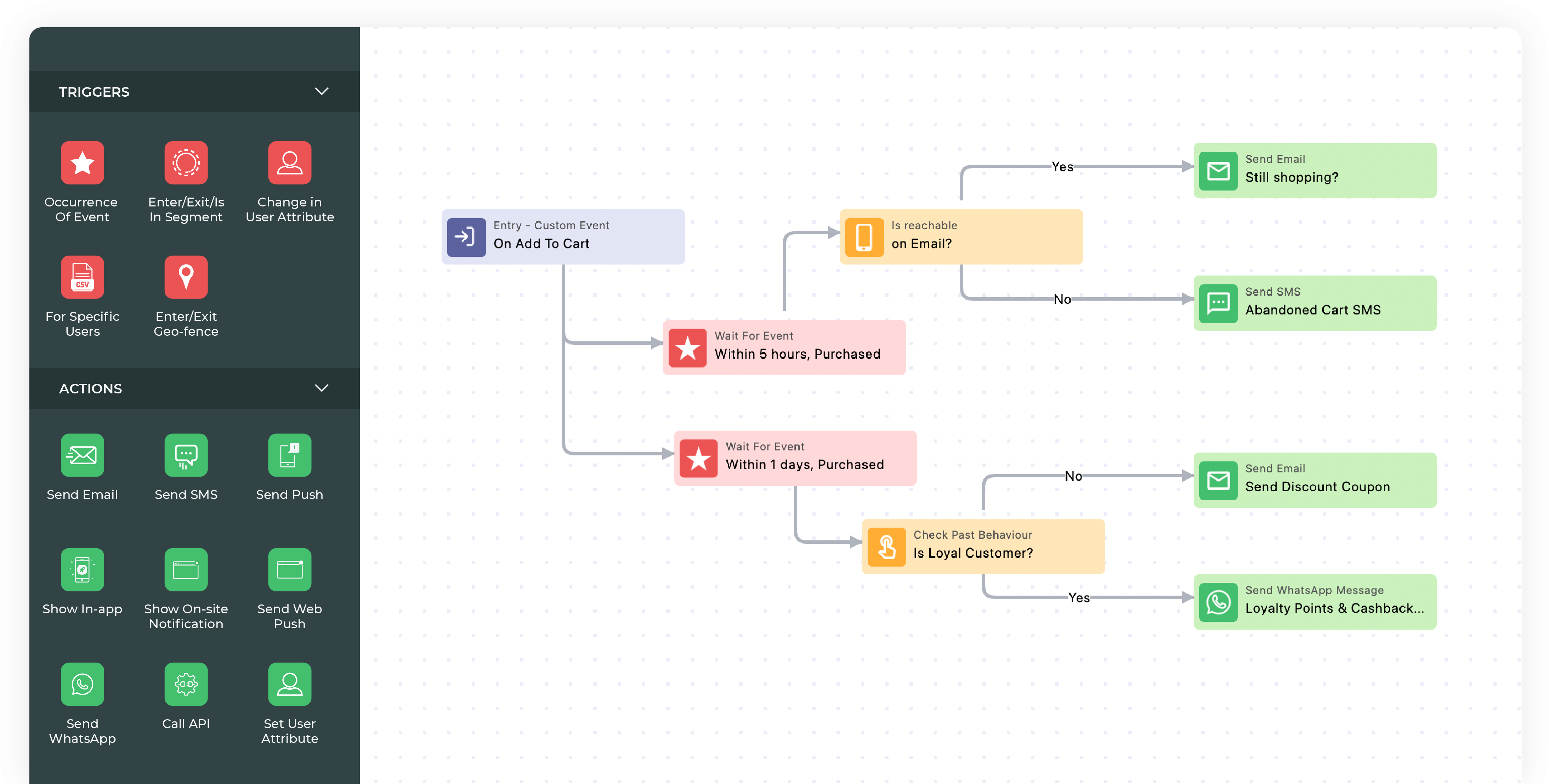Select the Send Email action icon
The height and width of the screenshot is (784, 1549).
click(82, 455)
